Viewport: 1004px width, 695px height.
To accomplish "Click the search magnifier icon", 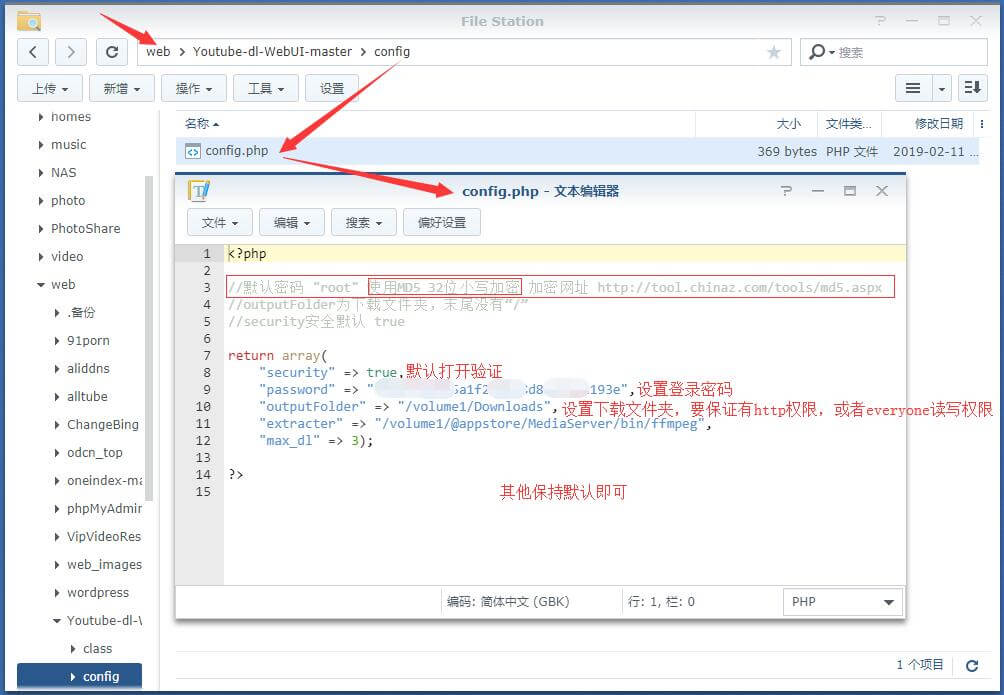I will tap(818, 52).
